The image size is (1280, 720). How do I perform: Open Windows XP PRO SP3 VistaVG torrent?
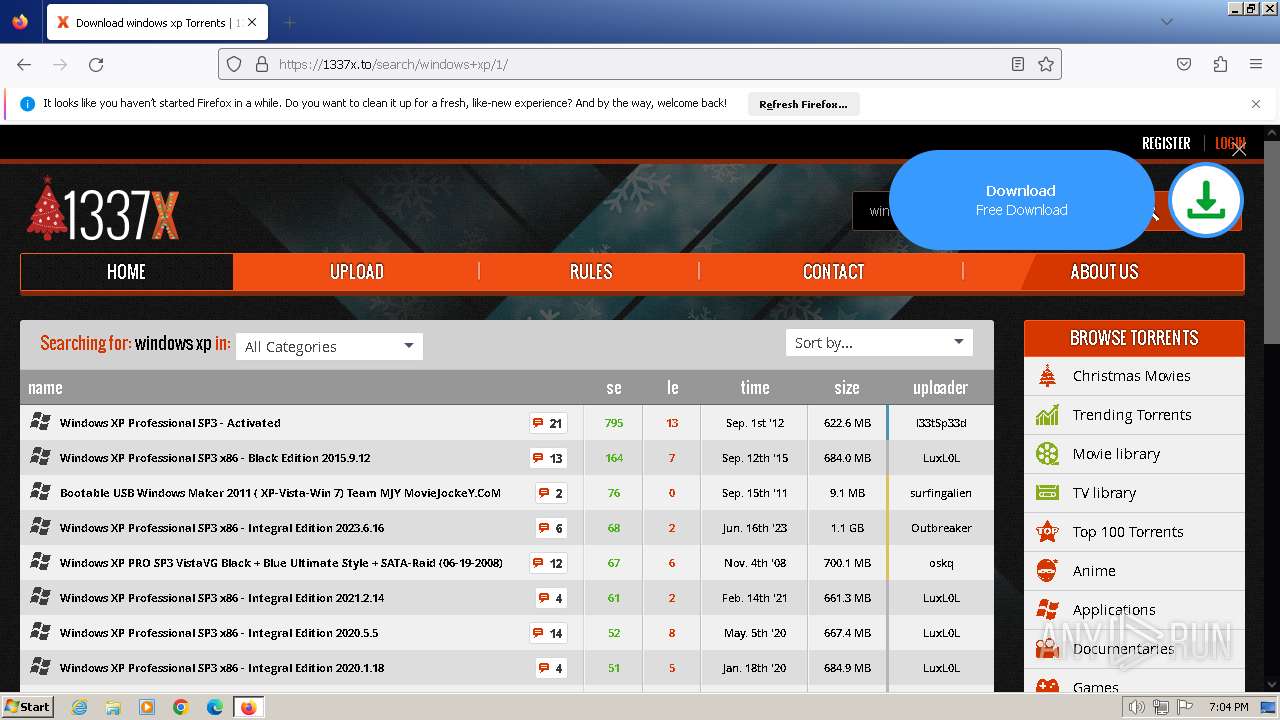[281, 563]
